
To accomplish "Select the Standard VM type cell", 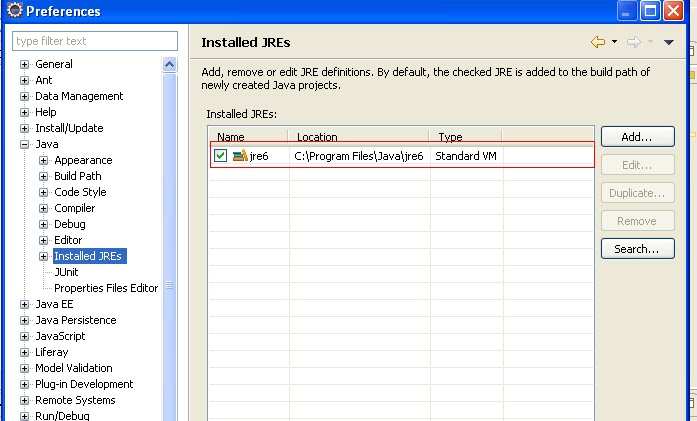I will [x=466, y=156].
